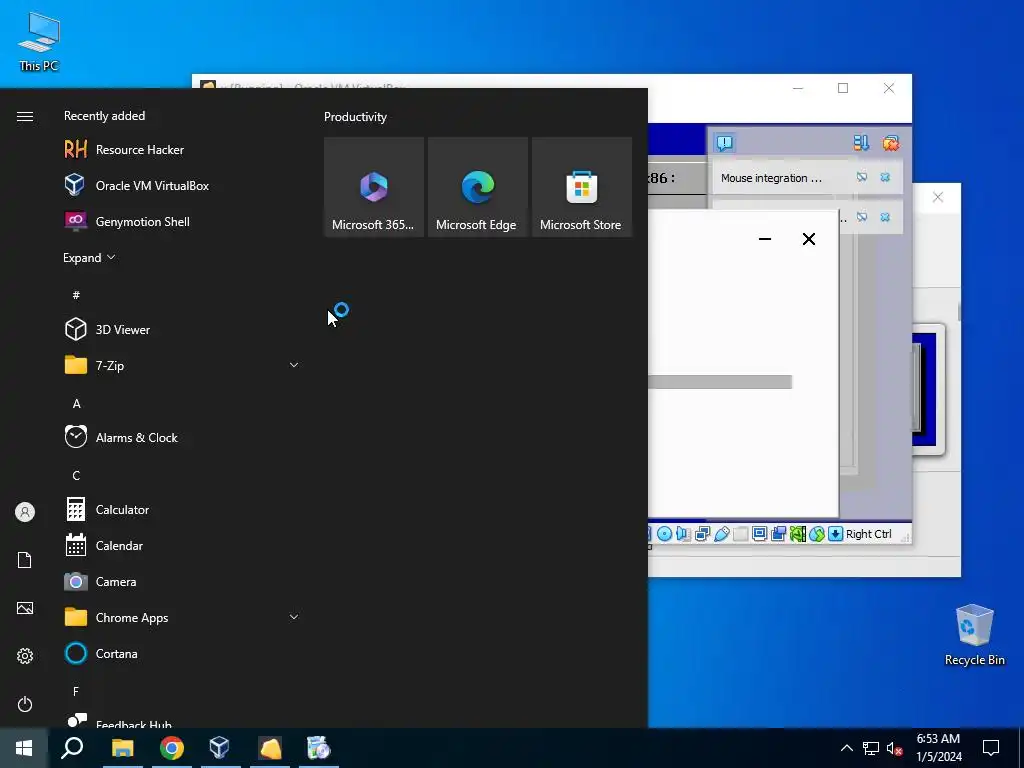The height and width of the screenshot is (768, 1024).
Task: Delete all VirtualBox notifications icon
Action: pyautogui.click(x=891, y=142)
